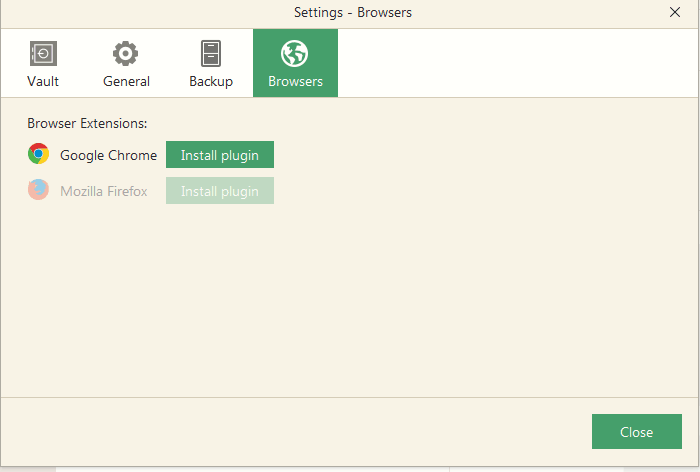Go to the Backup tab label
The image size is (700, 472).
point(211,82)
